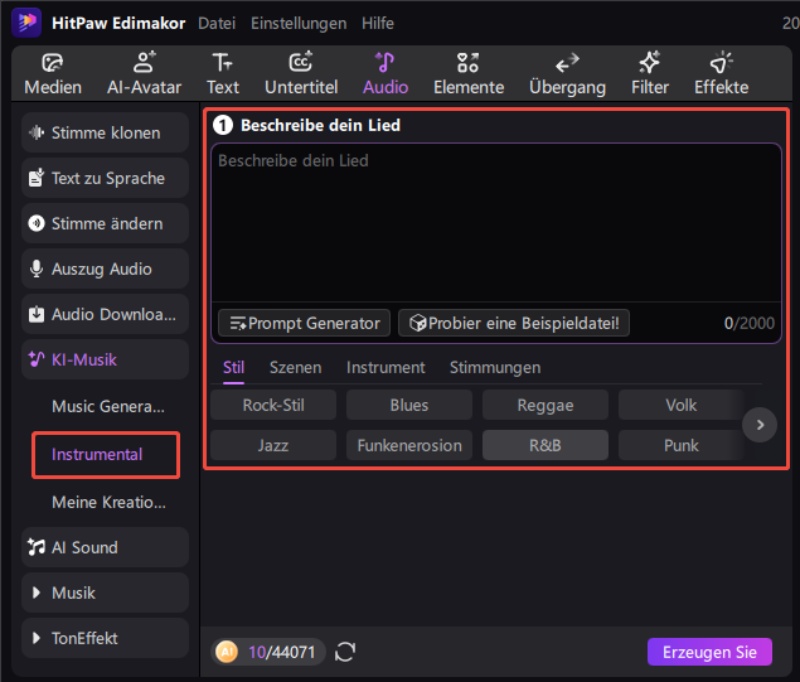Open the Datei menu
Viewport: 800px width, 682px height.
click(217, 23)
